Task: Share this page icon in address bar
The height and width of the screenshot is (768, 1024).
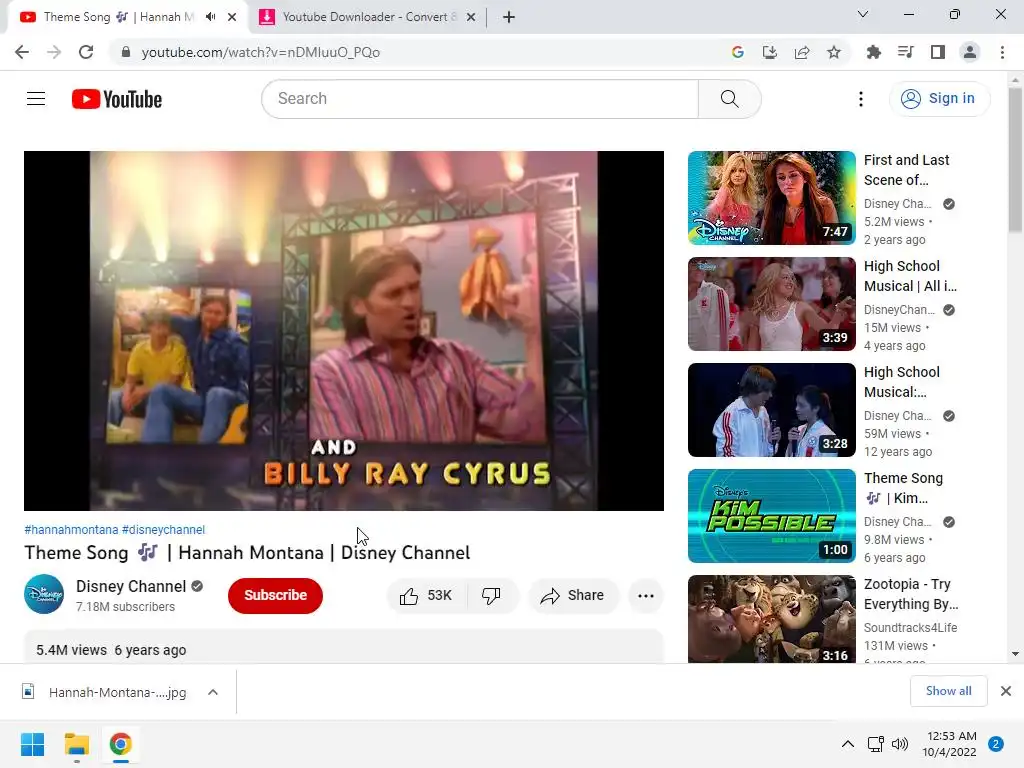Action: (x=802, y=52)
